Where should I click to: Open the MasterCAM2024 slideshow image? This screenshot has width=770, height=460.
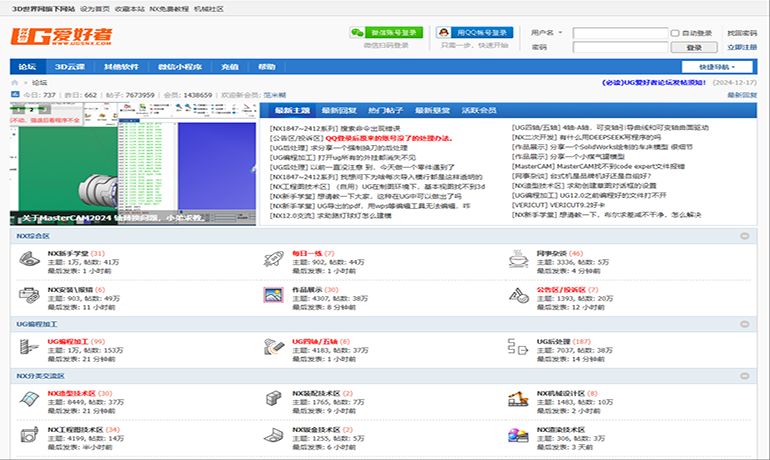(133, 164)
